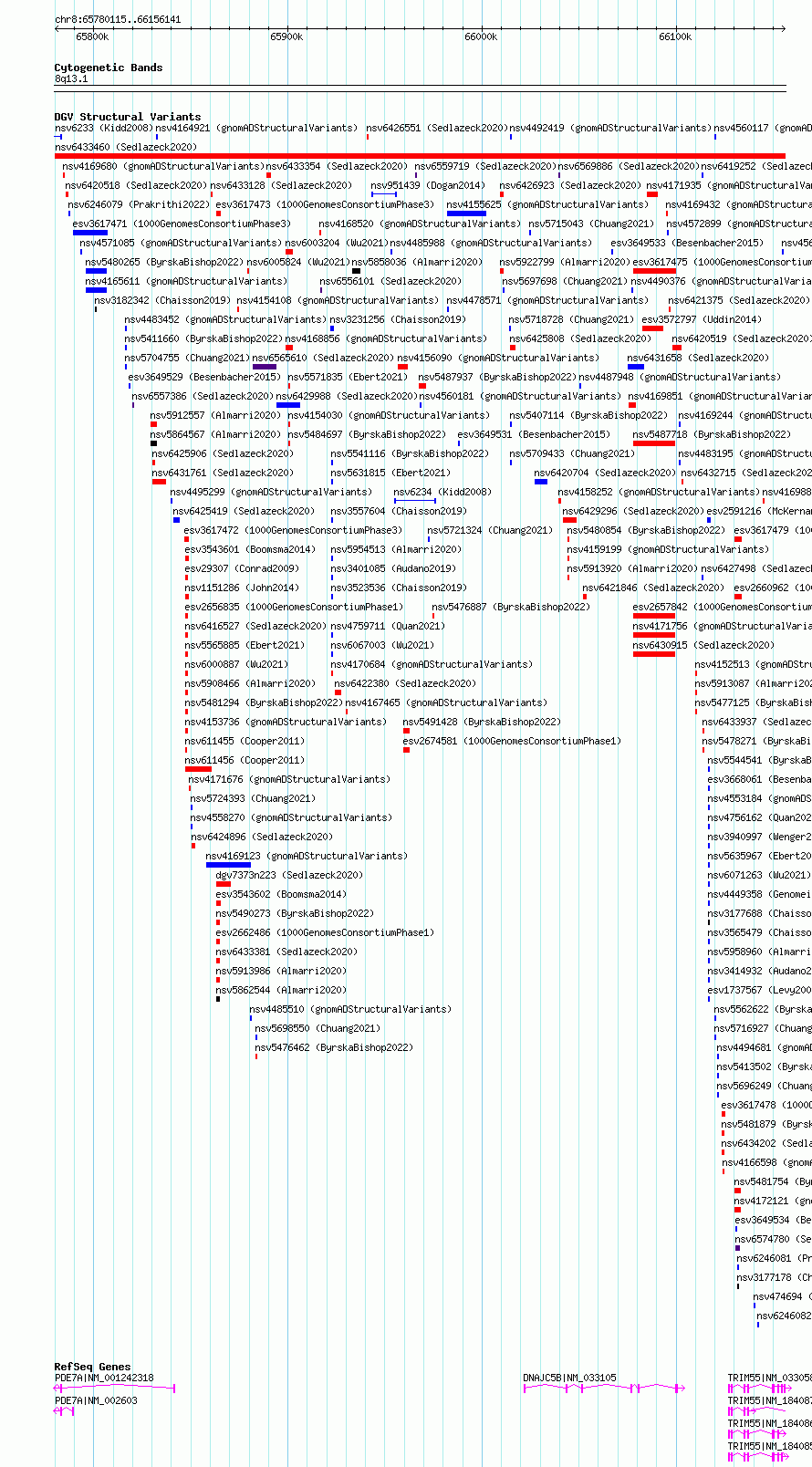Select label esv3543602 (Boomsma2014)
The width and height of the screenshot is (812, 1467).
click(x=281, y=894)
